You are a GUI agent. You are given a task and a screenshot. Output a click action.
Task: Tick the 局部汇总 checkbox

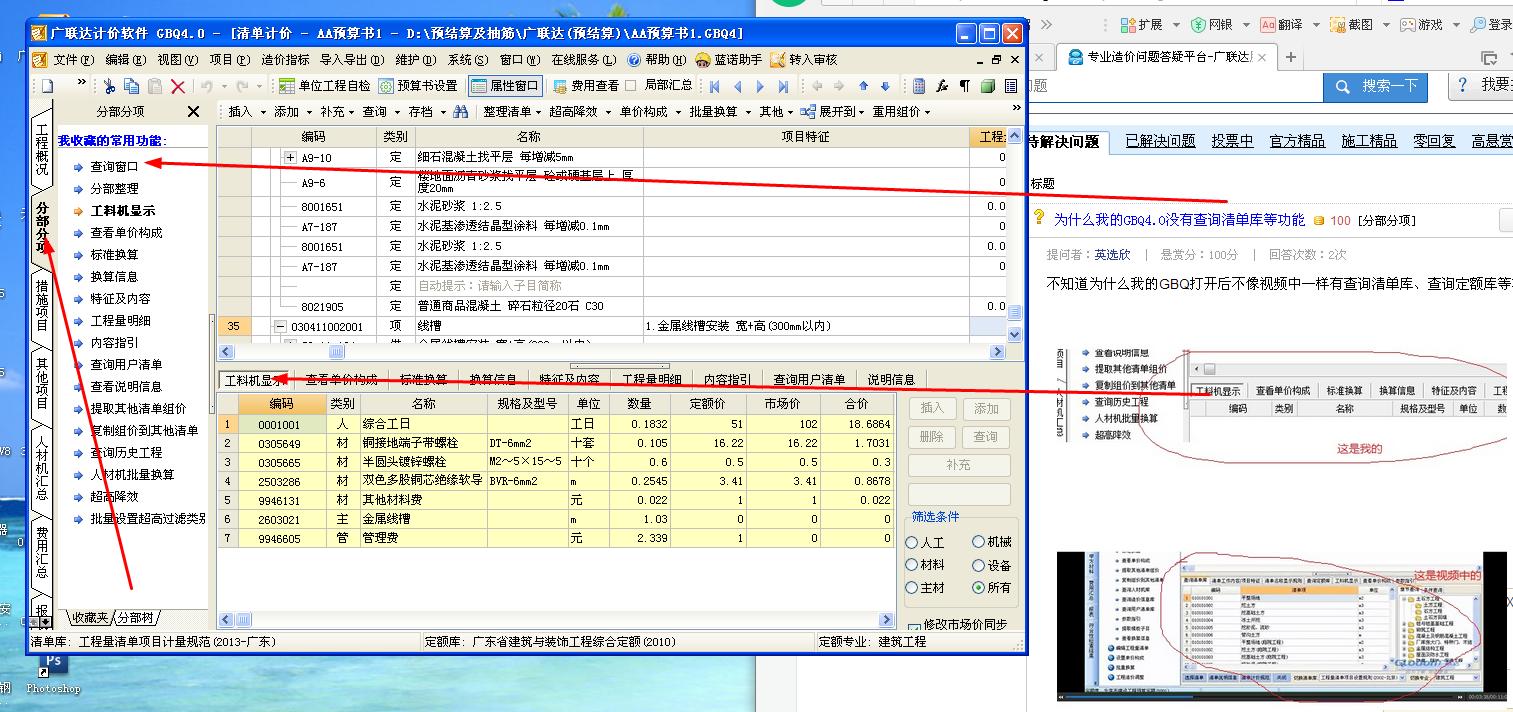click(631, 86)
